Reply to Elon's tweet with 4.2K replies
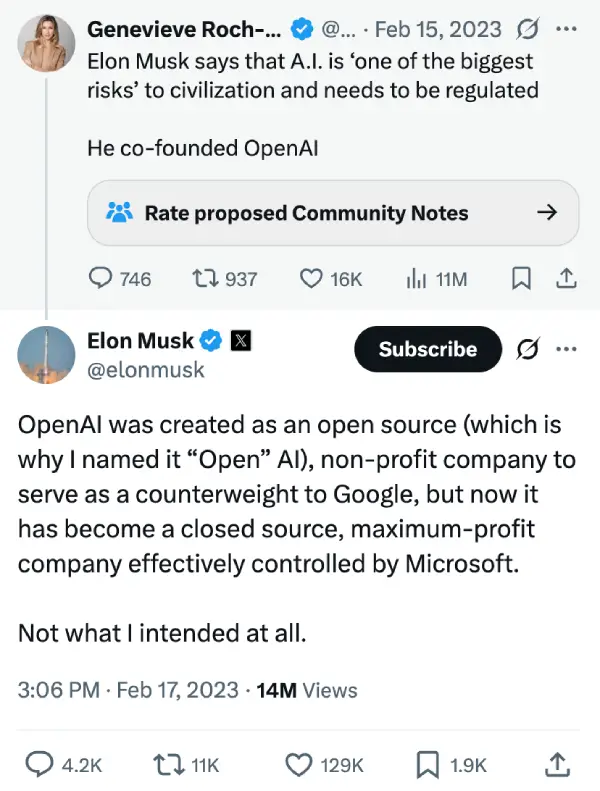600x791 pixels. [x=40, y=765]
